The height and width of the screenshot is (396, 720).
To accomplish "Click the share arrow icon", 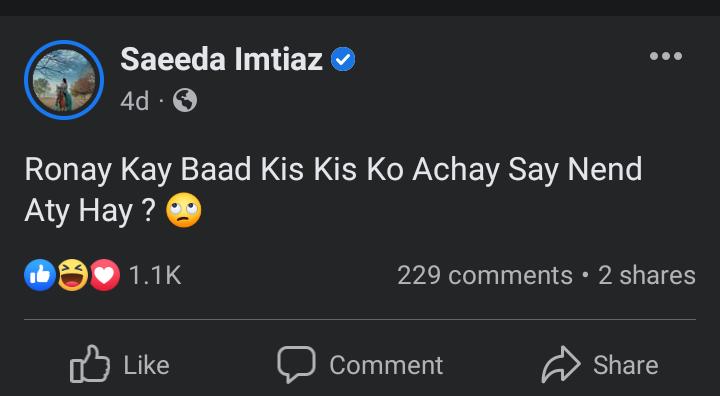I will pos(561,364).
